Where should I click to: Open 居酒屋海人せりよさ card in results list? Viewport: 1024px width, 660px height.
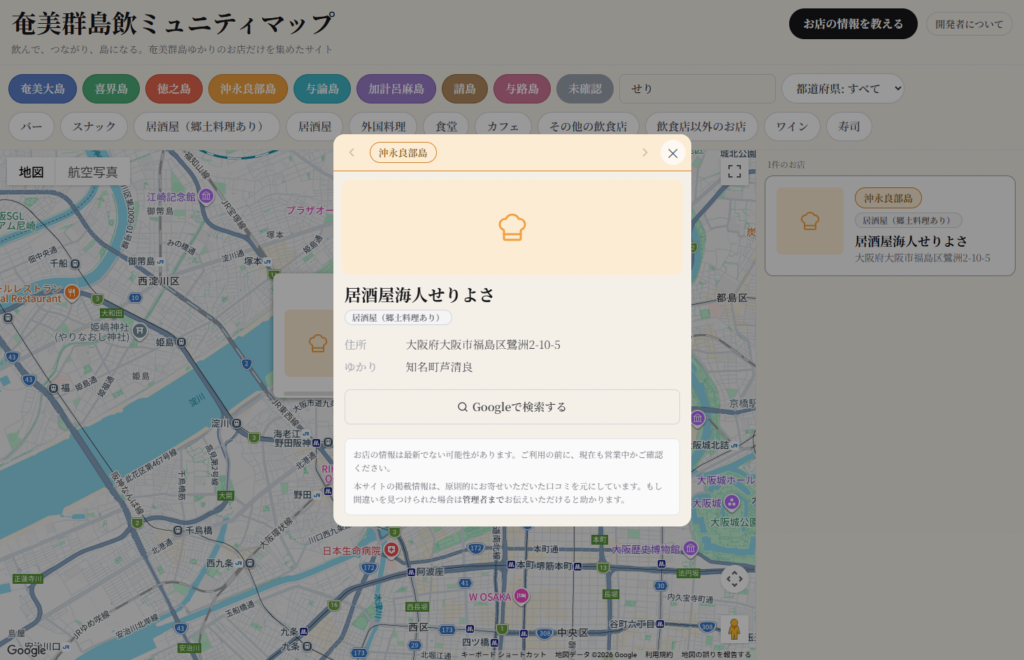890,226
